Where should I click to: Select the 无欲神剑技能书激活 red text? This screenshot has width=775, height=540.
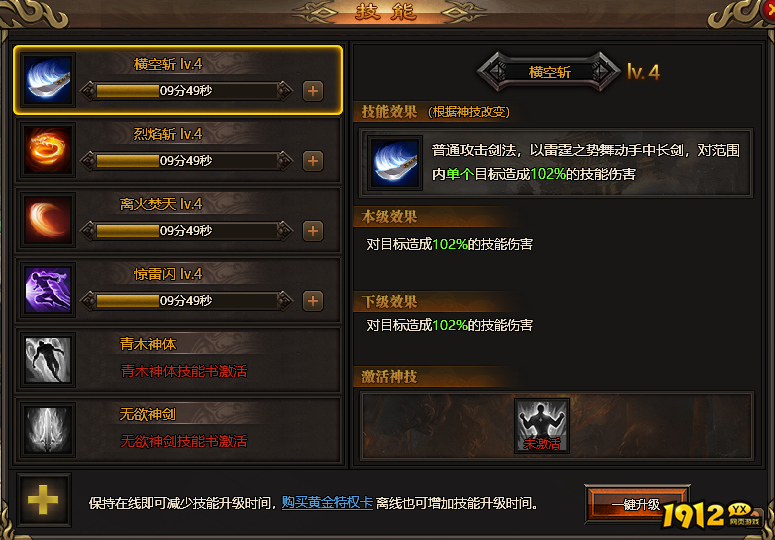tap(184, 441)
